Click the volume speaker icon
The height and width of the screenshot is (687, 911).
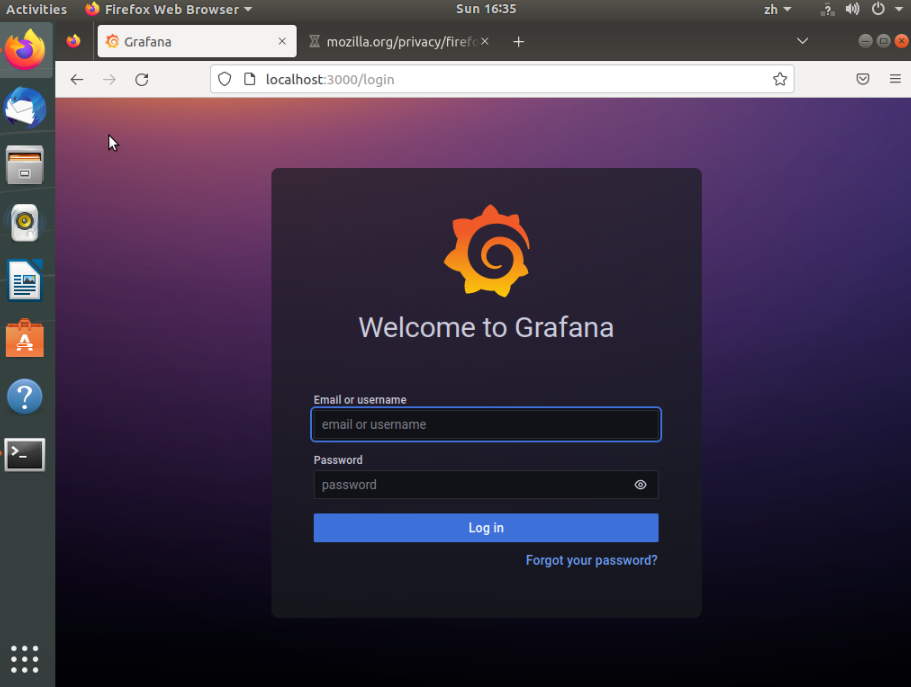(x=852, y=9)
